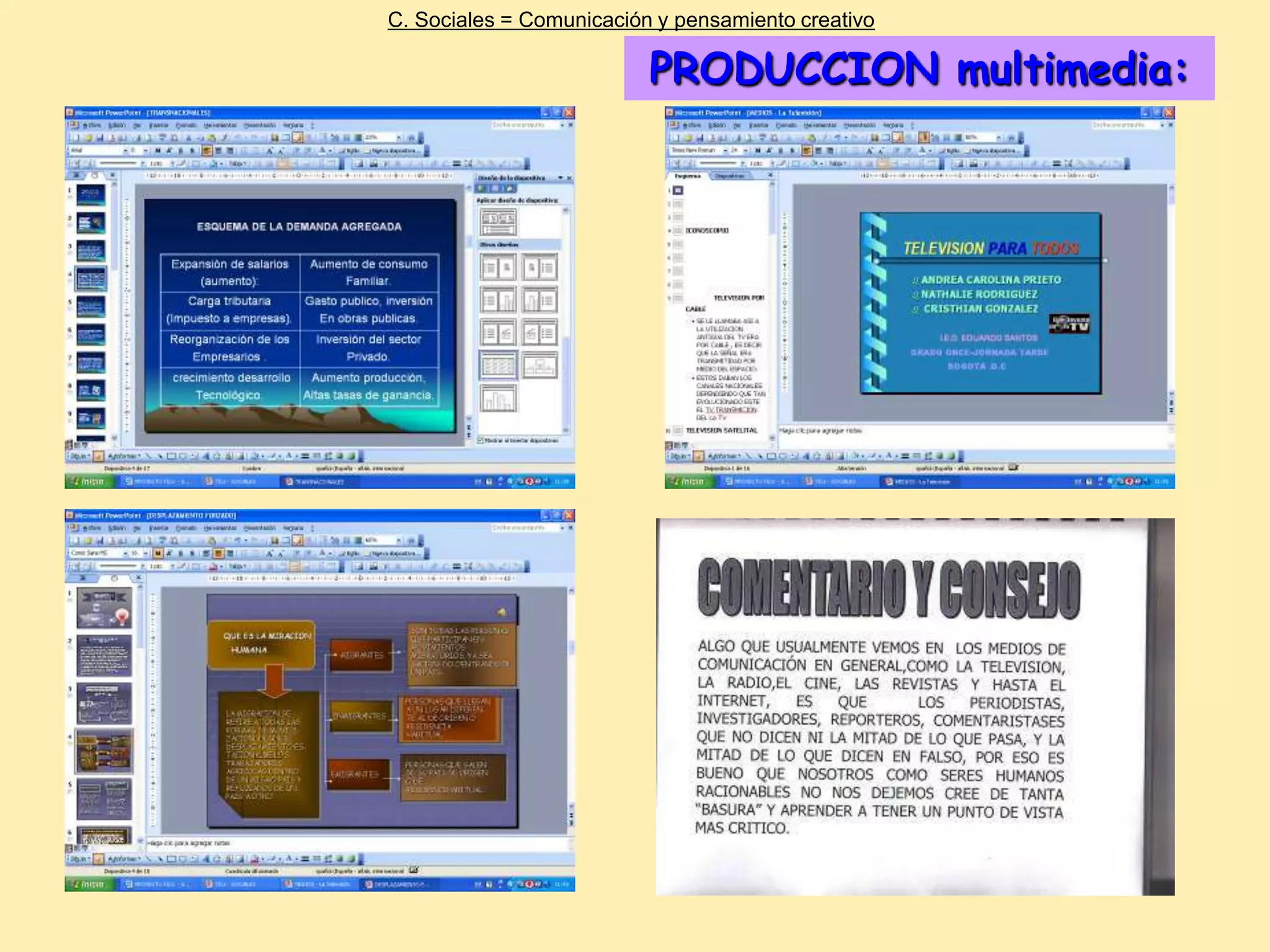Open Autoformas dropdown in TRANSNACIONALES window

(123, 456)
